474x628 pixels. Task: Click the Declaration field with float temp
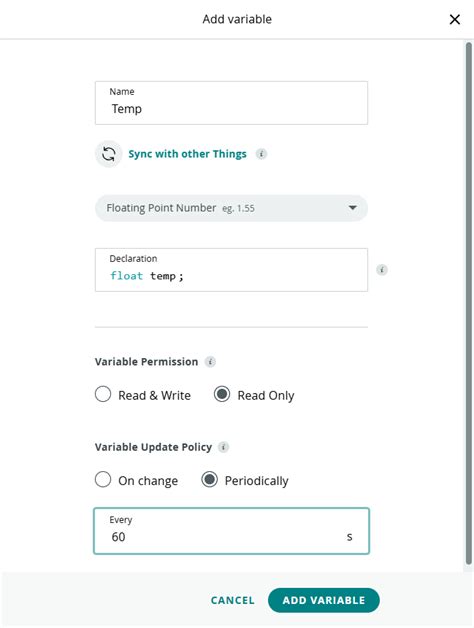[x=231, y=270]
